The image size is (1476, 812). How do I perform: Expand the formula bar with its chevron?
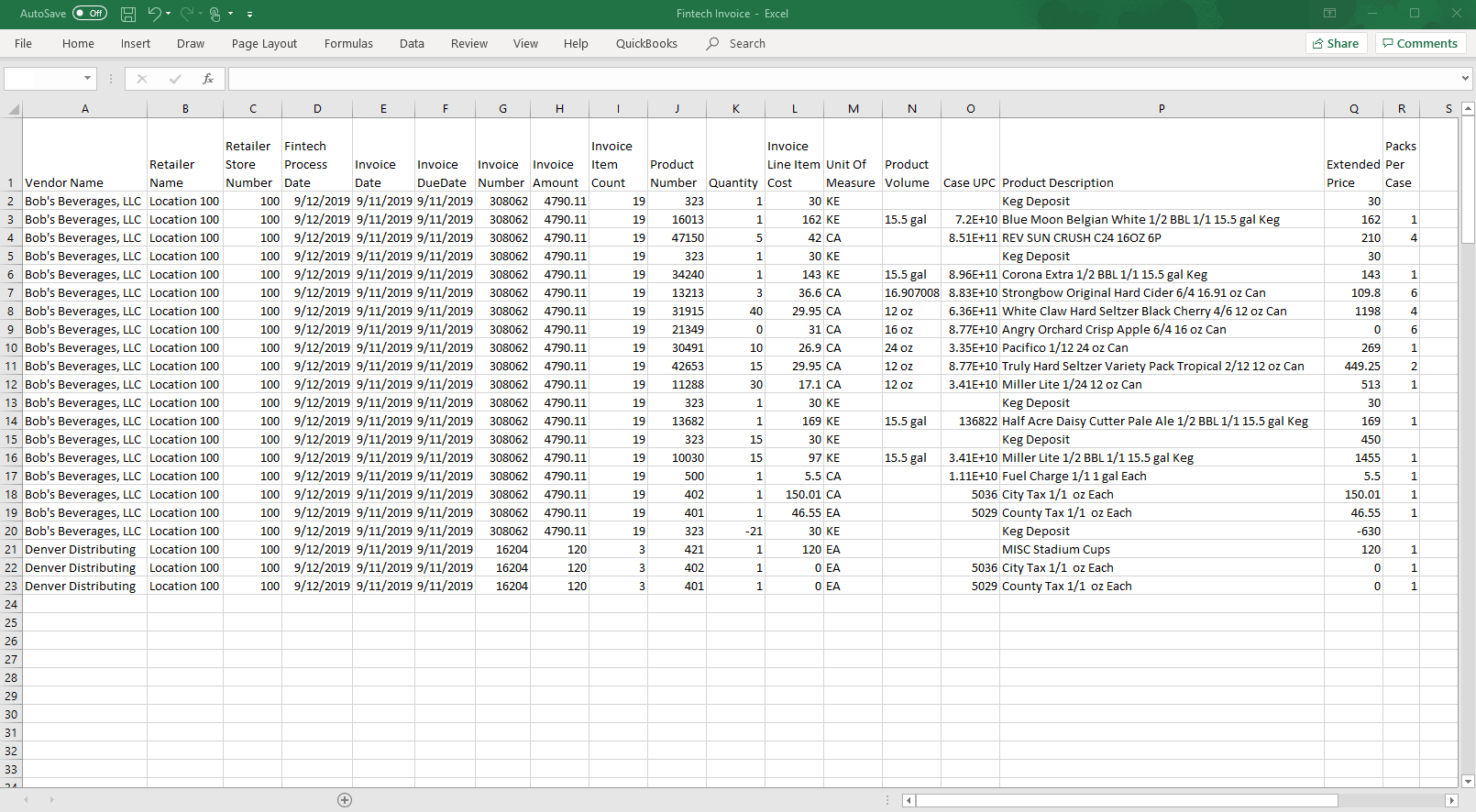pos(1465,79)
